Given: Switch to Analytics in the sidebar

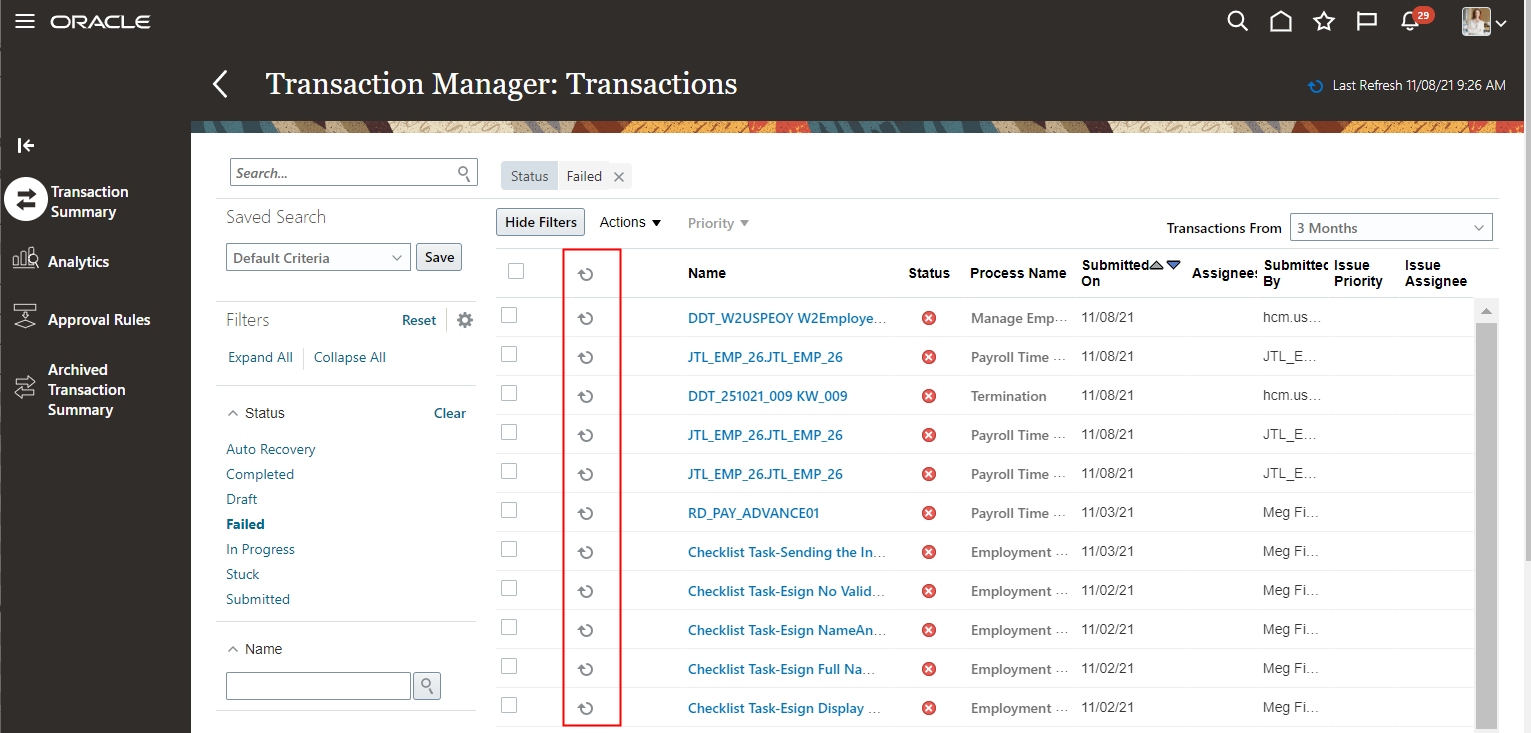Looking at the screenshot, I should point(77,261).
